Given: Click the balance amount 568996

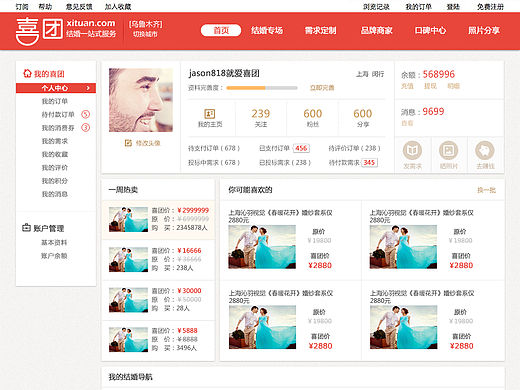Looking at the screenshot, I should 439,74.
